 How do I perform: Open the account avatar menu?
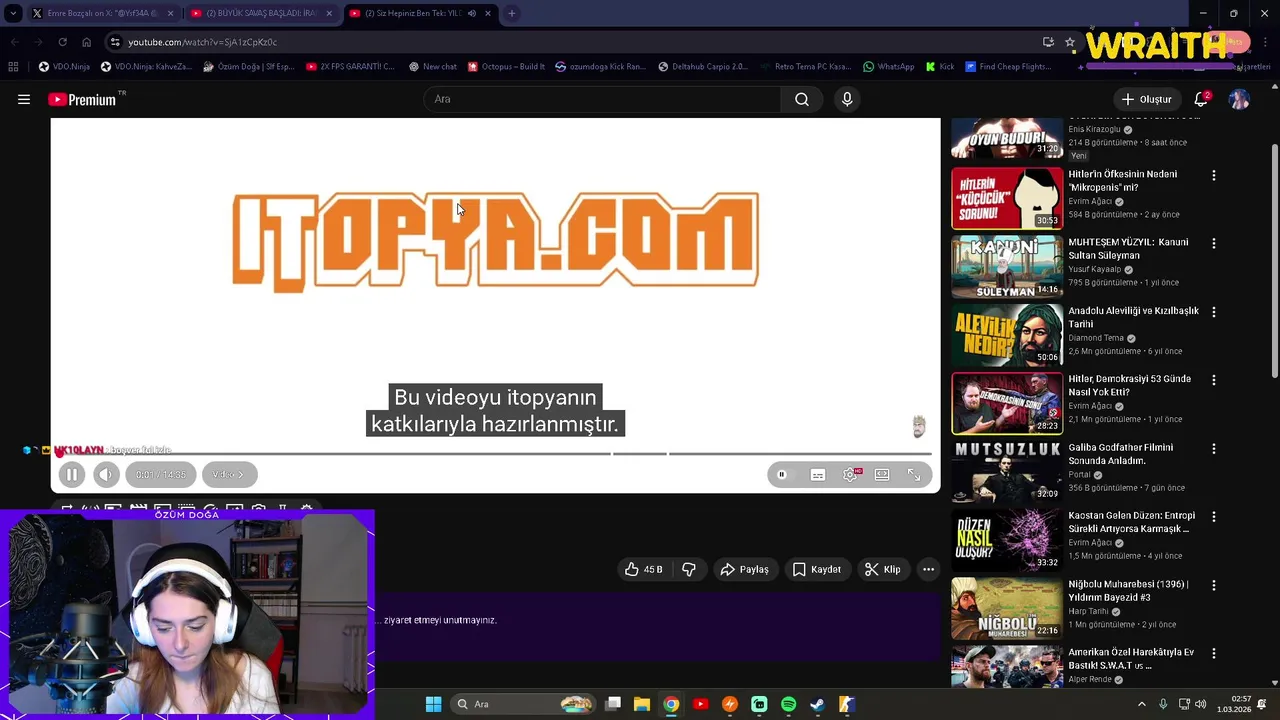1239,99
